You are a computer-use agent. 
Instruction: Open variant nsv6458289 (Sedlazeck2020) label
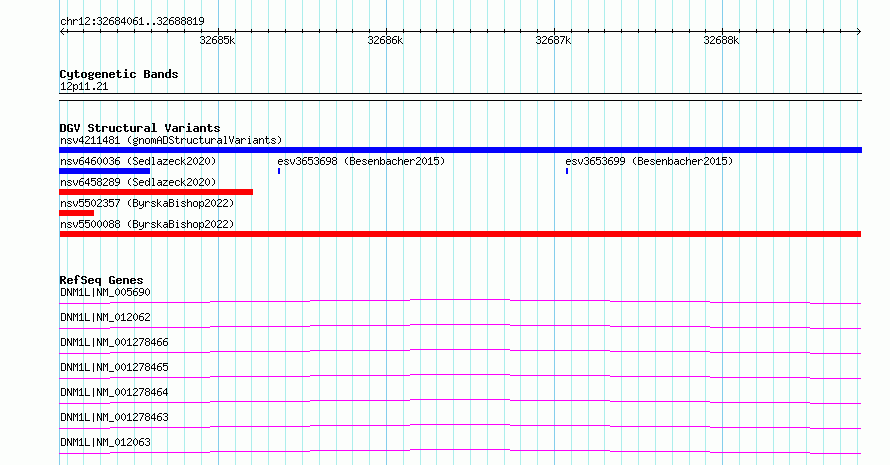(138, 182)
